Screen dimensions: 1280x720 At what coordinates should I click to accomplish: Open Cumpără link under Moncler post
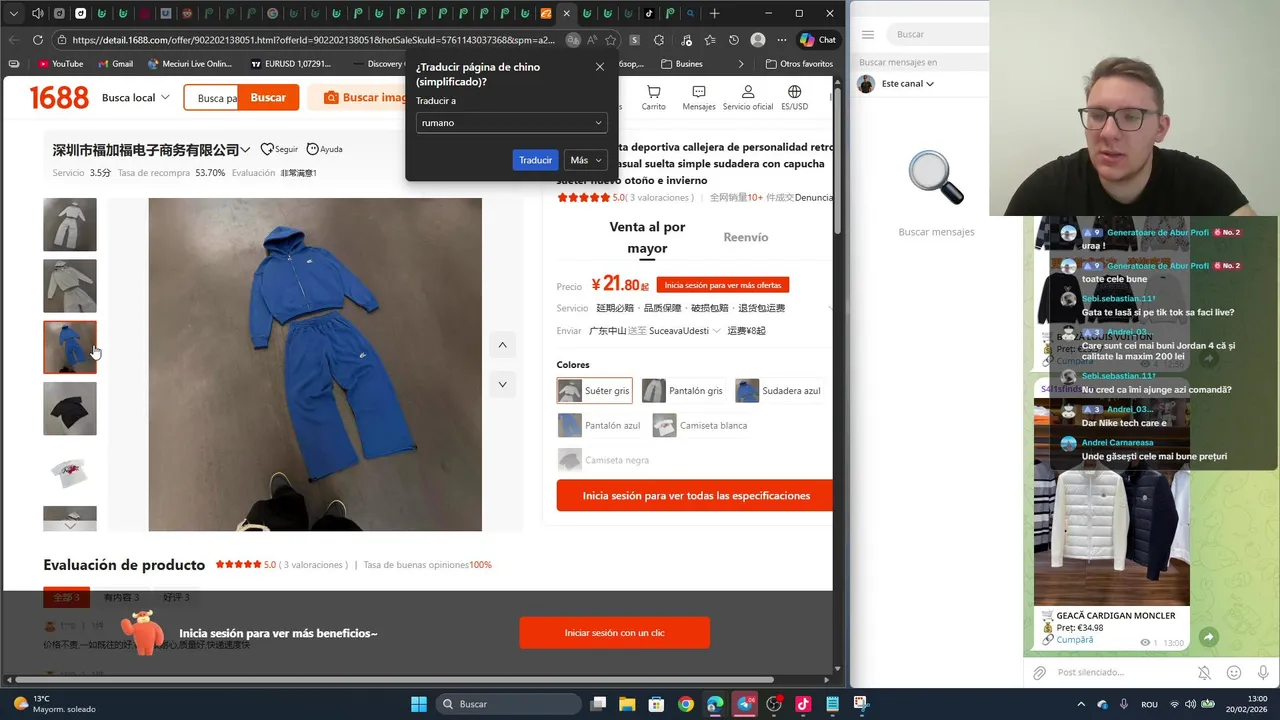(1074, 640)
